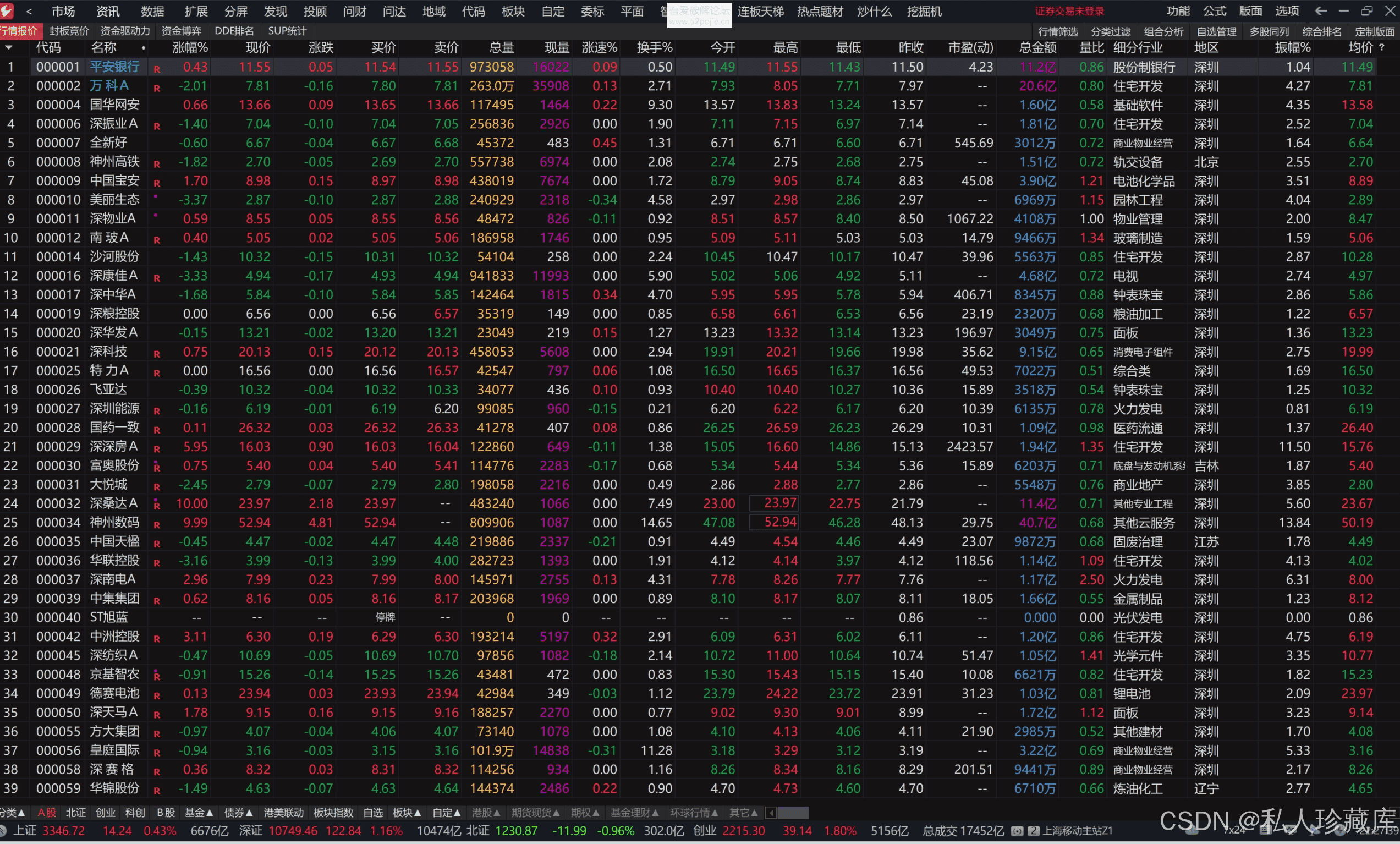Select stock name ST旭蓝
This screenshot has height=844, width=1400.
pyautogui.click(x=109, y=617)
